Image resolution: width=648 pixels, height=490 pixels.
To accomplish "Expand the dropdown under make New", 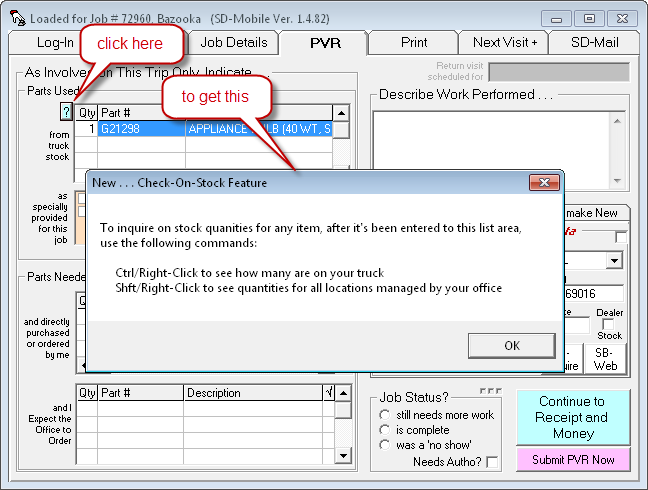I will (x=615, y=261).
